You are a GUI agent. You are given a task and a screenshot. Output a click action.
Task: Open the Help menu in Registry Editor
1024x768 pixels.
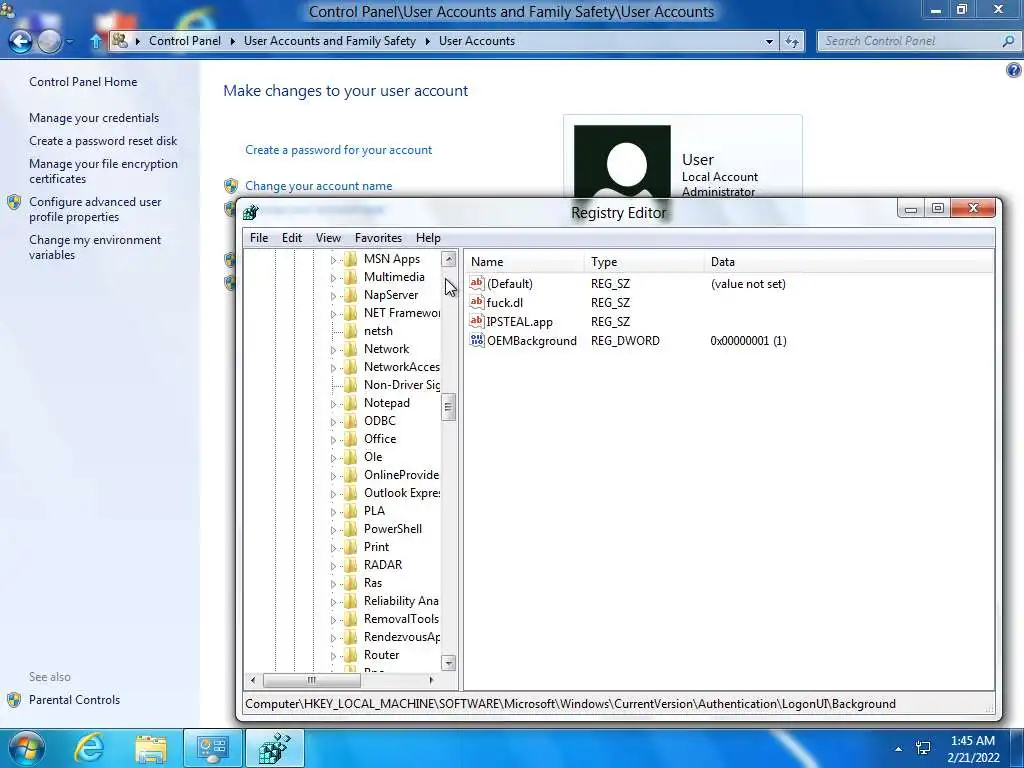coord(428,238)
